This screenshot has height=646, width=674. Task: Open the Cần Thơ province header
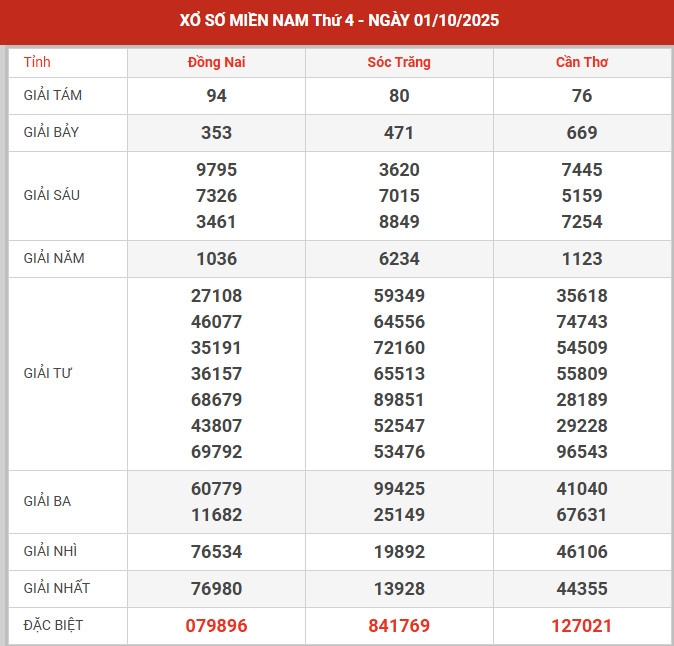tap(582, 62)
